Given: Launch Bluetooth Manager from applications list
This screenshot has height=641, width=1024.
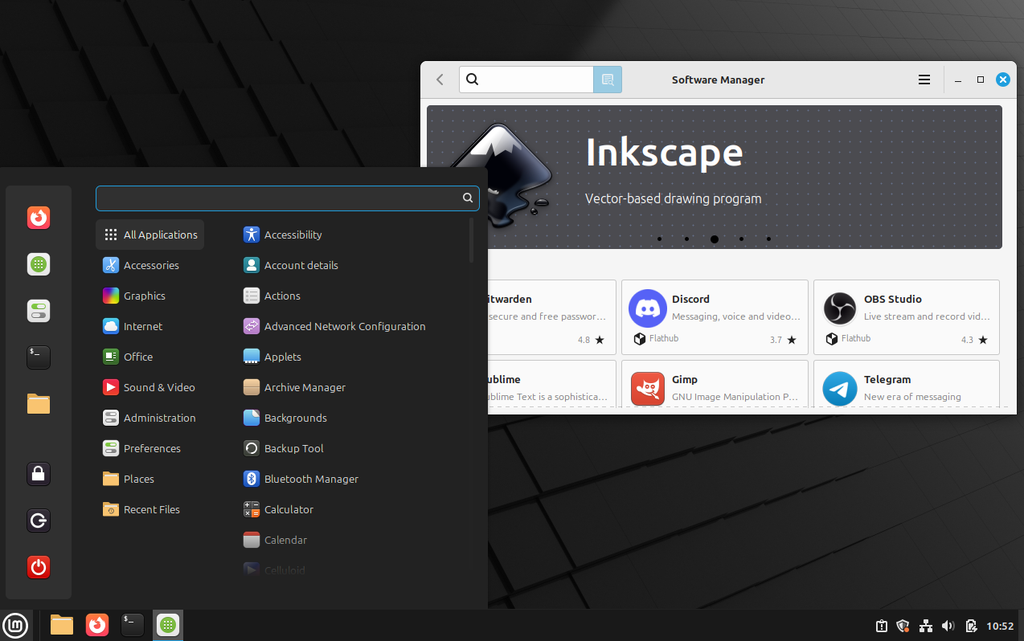Looking at the screenshot, I should pyautogui.click(x=300, y=478).
